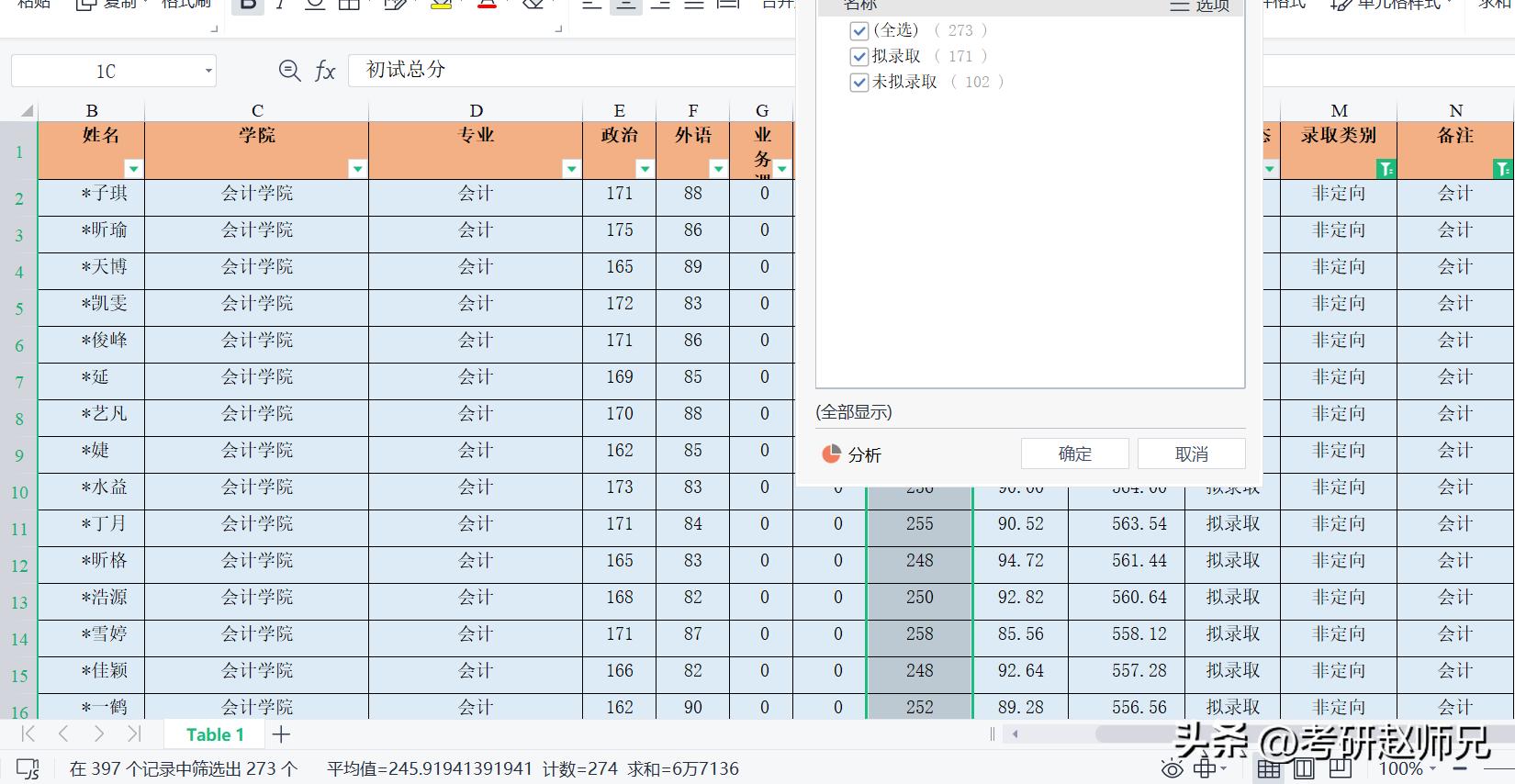Viewport: 1515px width, 784px height.
Task: Click the select-all corner triangle of the sheet
Action: point(27,112)
